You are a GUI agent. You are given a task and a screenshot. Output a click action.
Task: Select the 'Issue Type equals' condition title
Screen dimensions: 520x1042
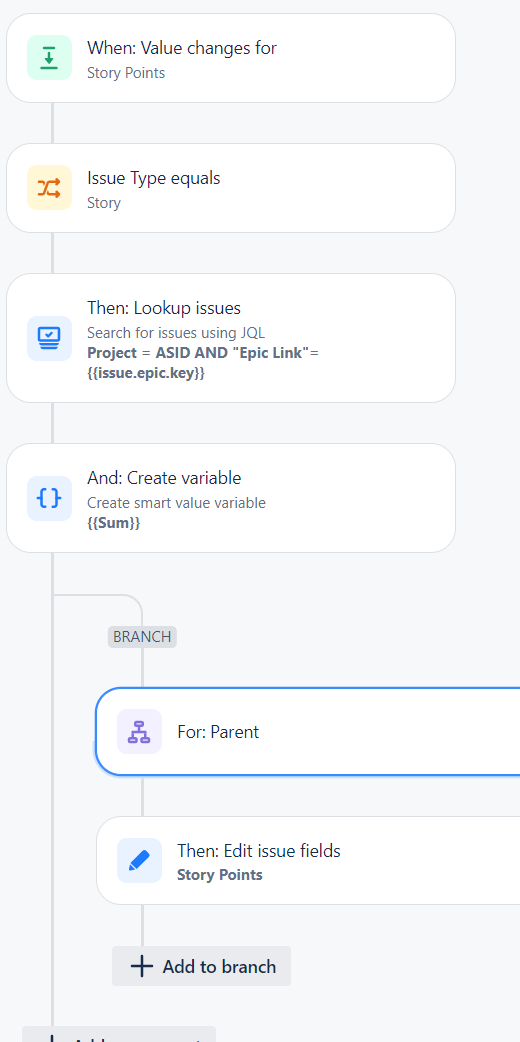(154, 178)
